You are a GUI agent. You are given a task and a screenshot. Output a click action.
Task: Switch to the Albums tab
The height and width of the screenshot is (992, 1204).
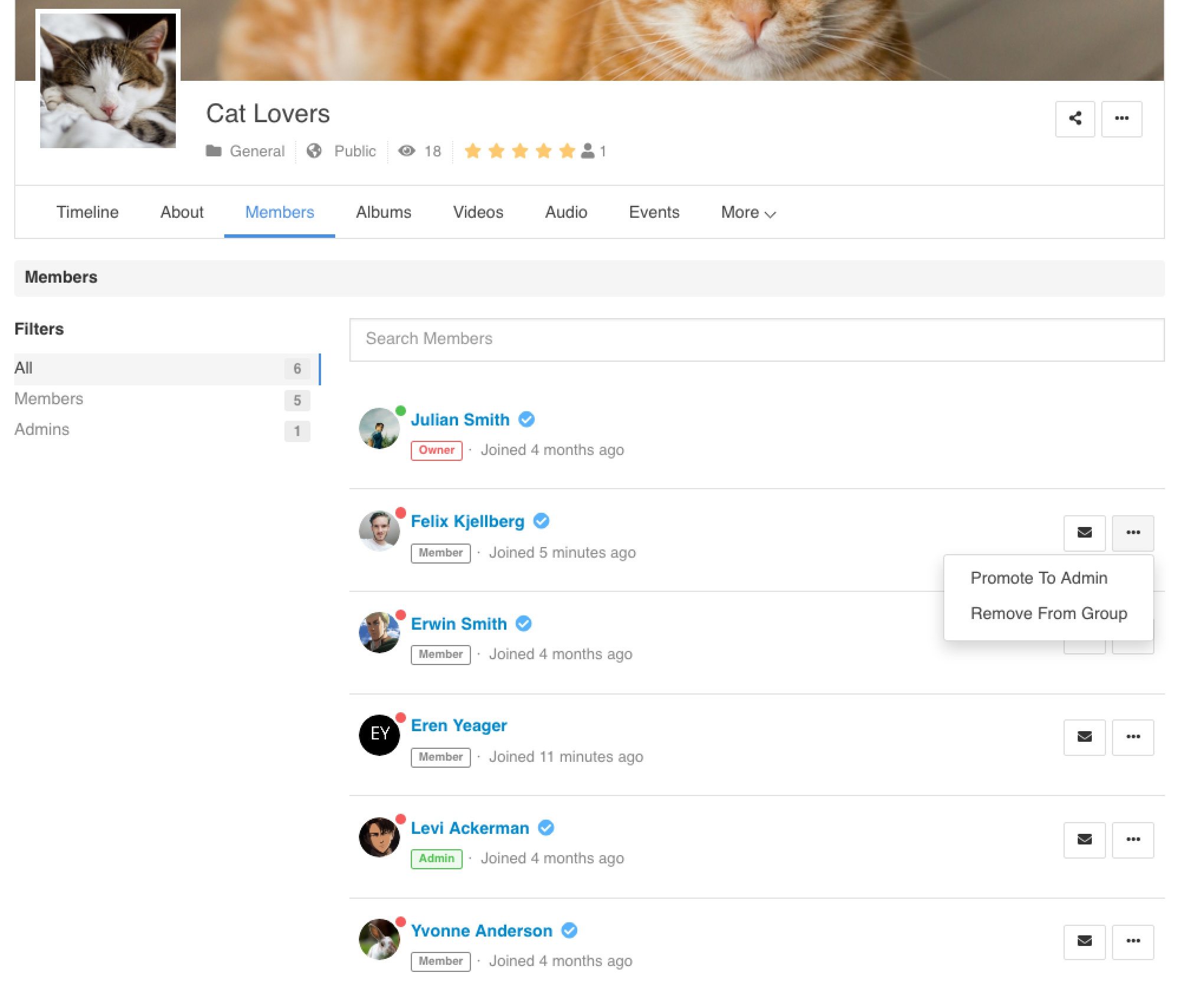pyautogui.click(x=384, y=212)
